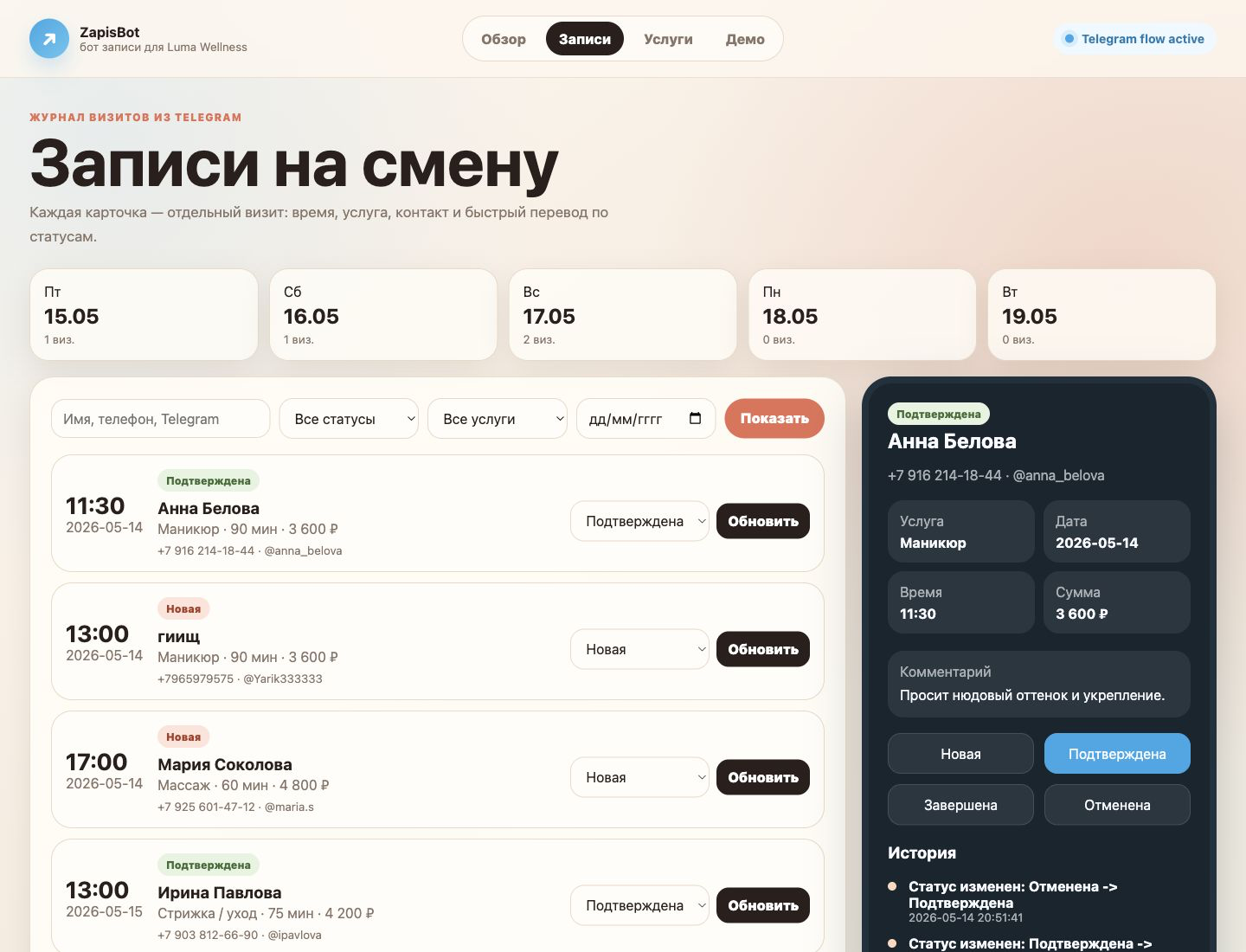This screenshot has width=1246, height=952.
Task: Switch to the Записи tab
Action: click(x=585, y=39)
